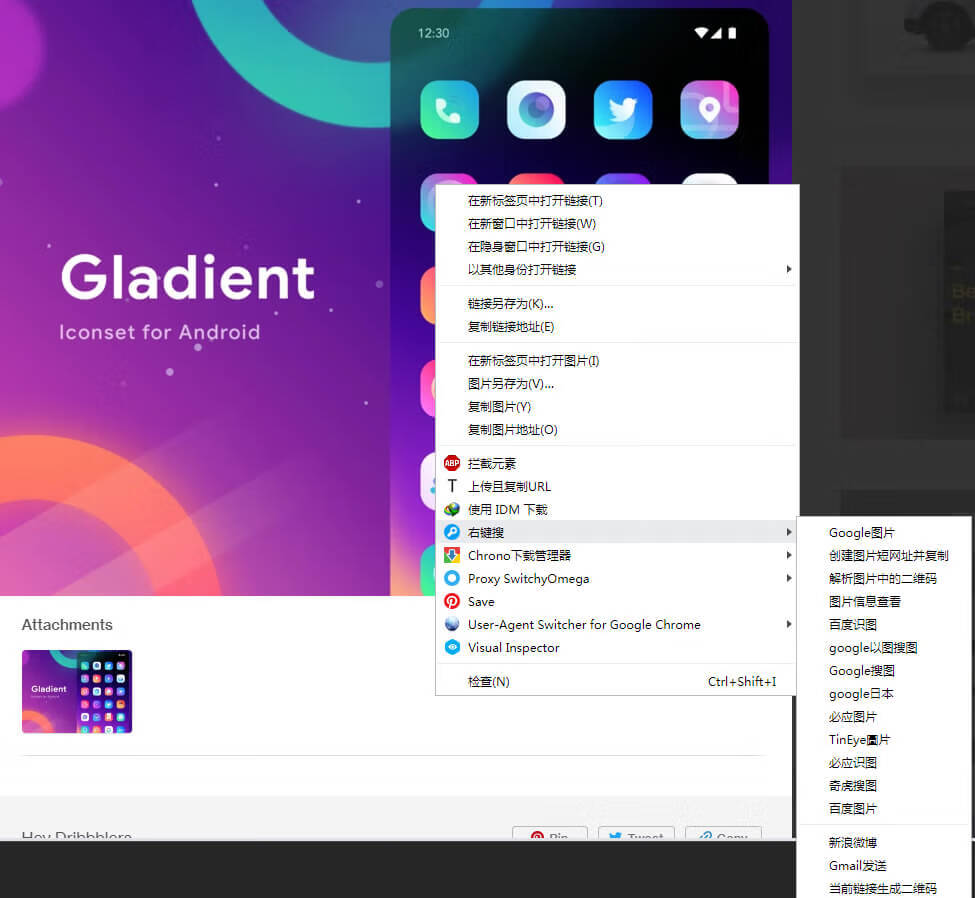This screenshot has height=898, width=975.
Task: Choose Google搜图 submenu entry
Action: (x=884, y=671)
